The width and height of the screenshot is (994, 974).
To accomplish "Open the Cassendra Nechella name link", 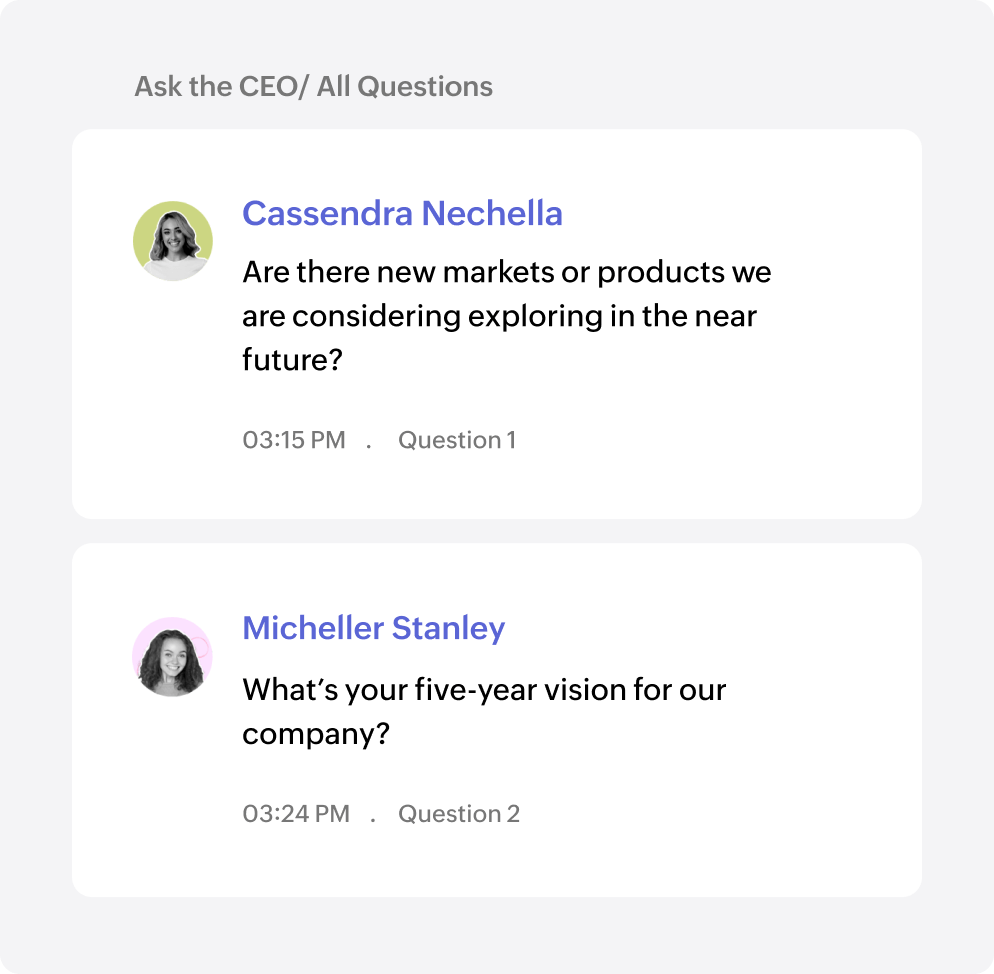I will click(x=402, y=213).
